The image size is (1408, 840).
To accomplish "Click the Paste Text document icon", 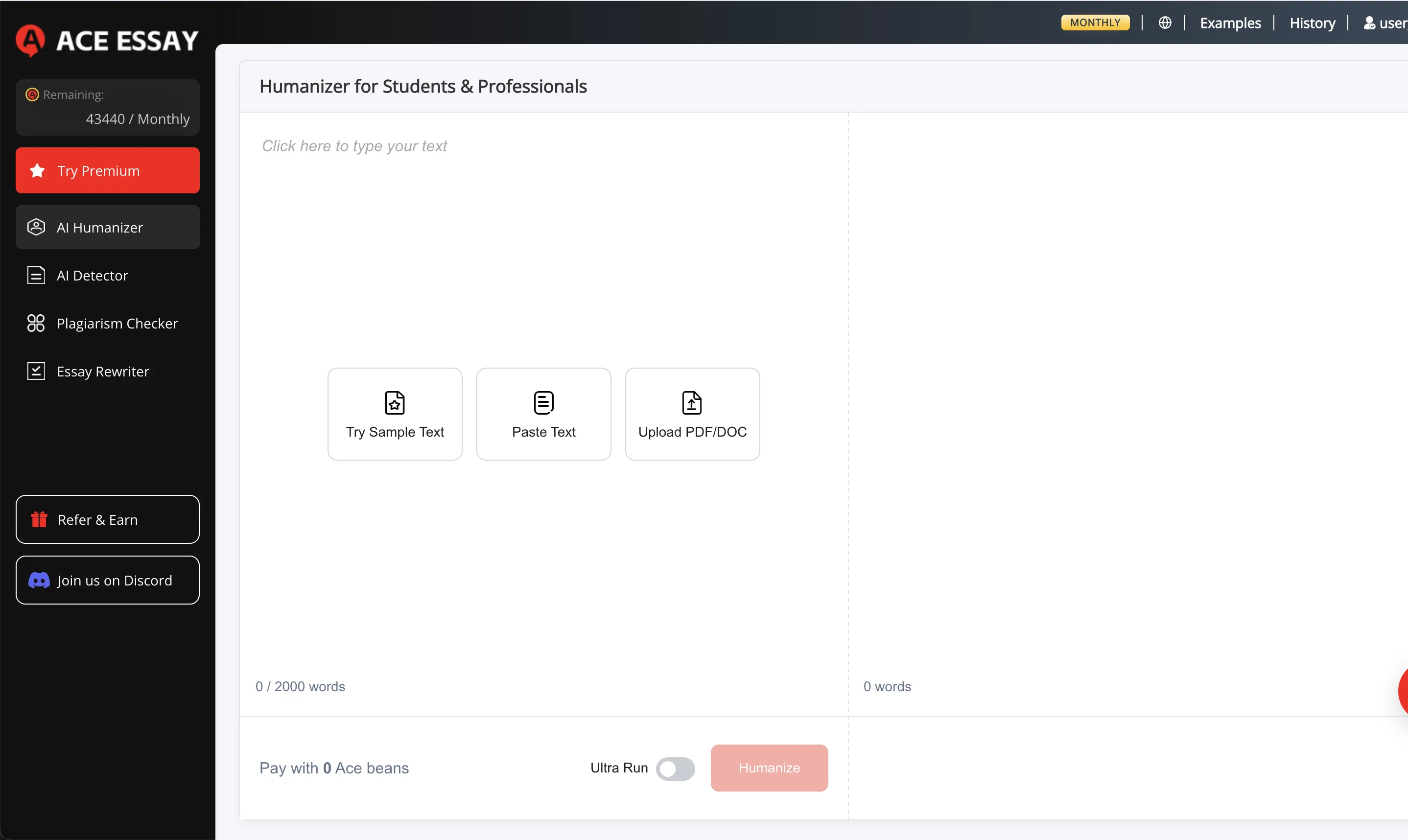I will (x=544, y=402).
